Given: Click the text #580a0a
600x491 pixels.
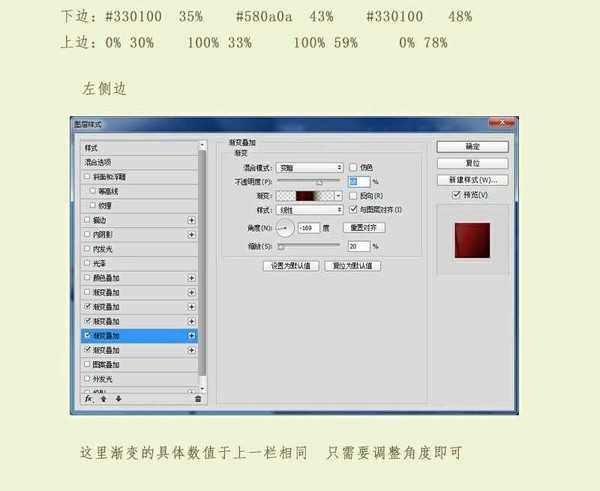Looking at the screenshot, I should point(264,16).
